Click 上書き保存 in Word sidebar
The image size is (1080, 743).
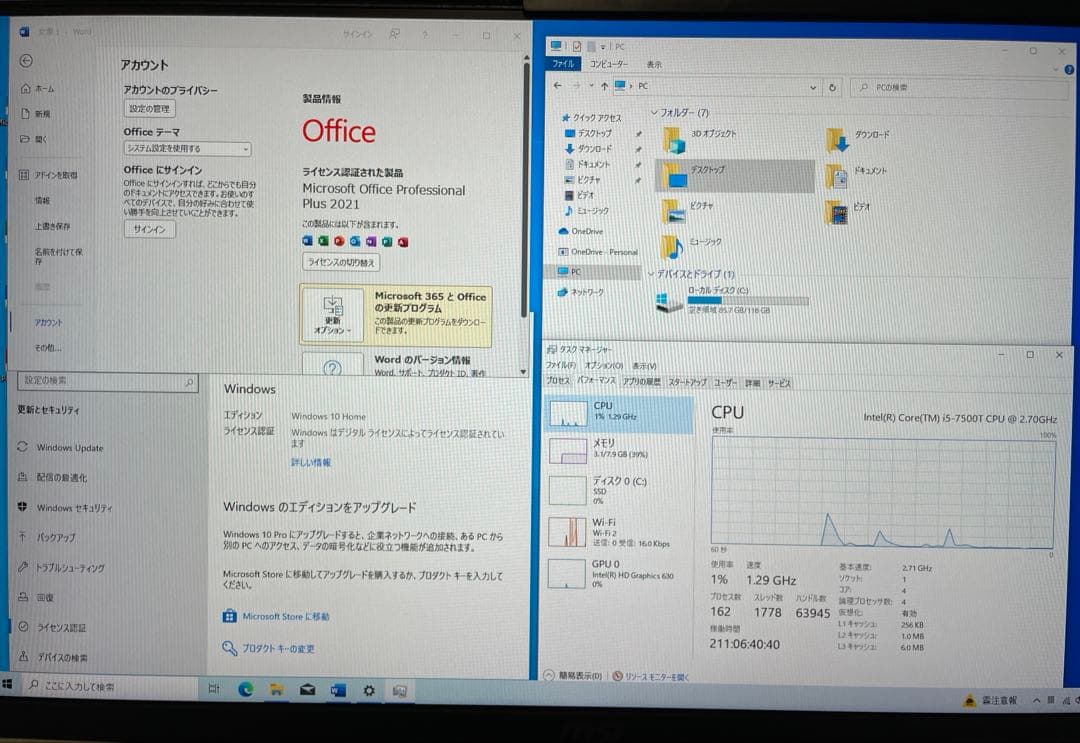(x=52, y=226)
